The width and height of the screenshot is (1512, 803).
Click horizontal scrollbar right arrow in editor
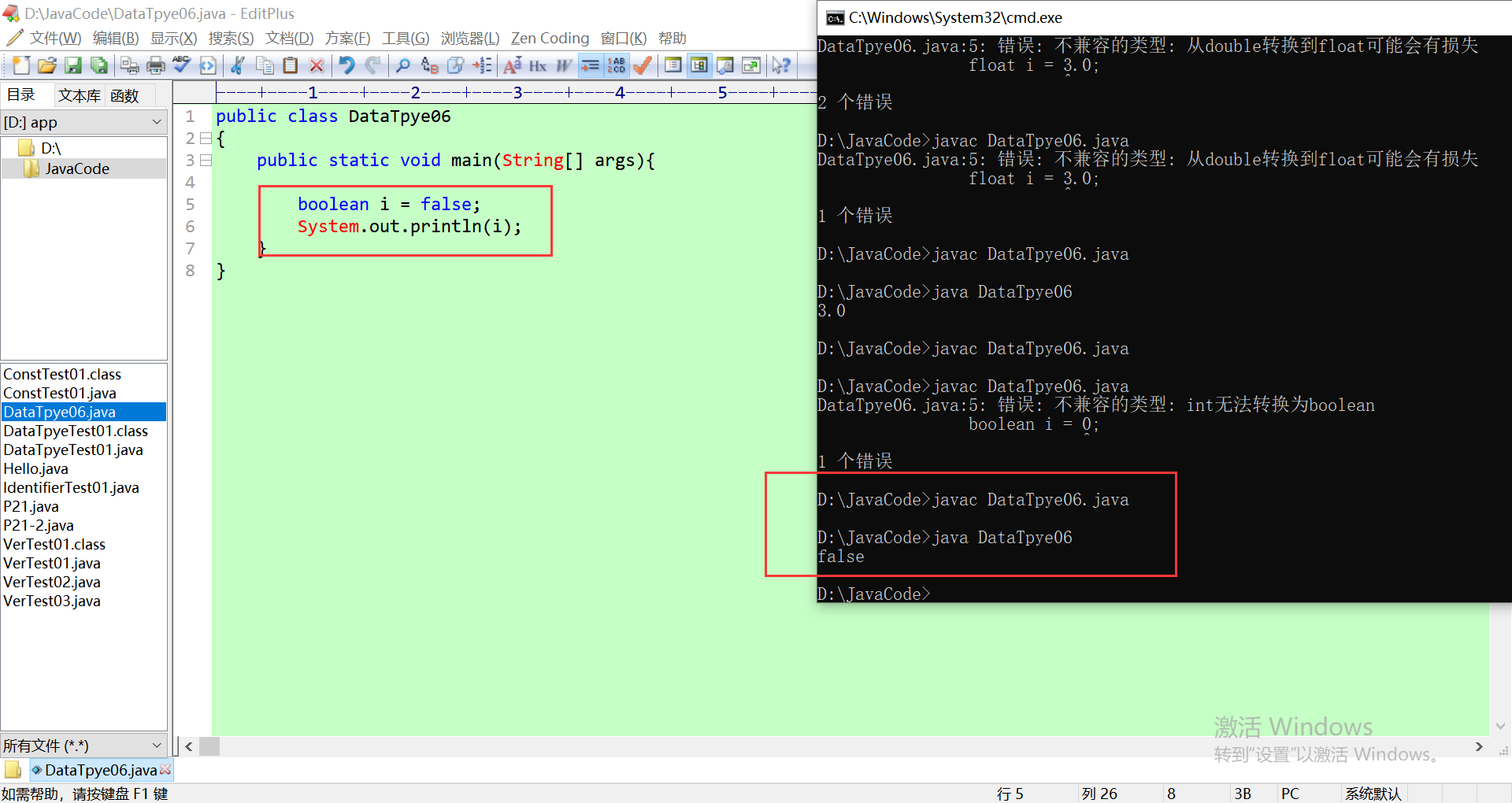point(1479,746)
